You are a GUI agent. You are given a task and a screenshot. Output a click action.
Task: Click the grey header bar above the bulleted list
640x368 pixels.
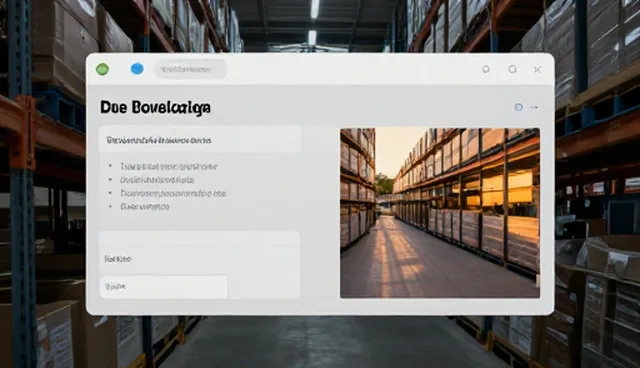[200, 140]
